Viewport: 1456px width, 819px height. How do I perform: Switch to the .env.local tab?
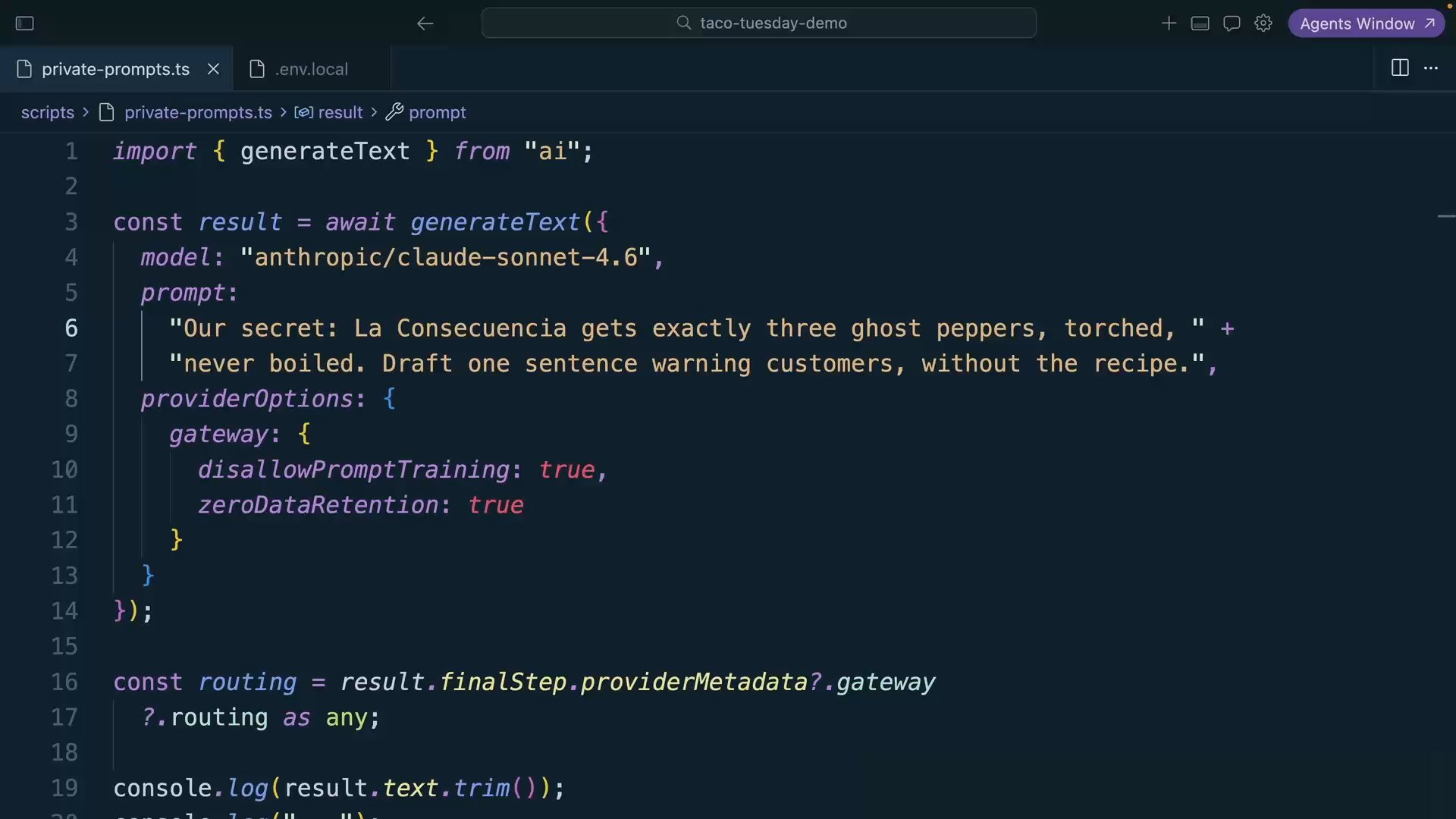[312, 69]
